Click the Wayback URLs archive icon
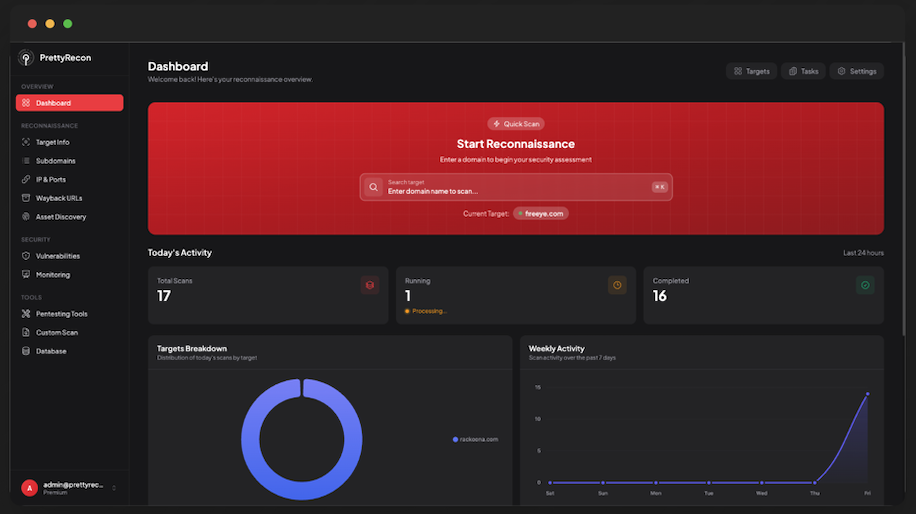This screenshot has height=514, width=916. pos(26,198)
